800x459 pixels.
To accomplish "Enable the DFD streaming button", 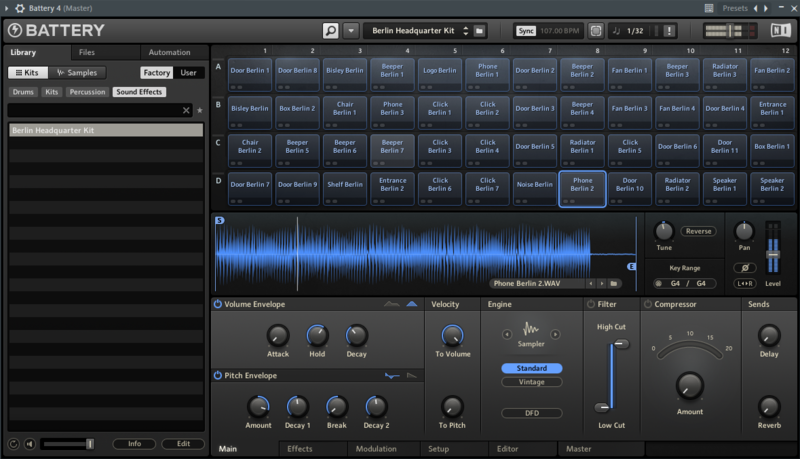I will pyautogui.click(x=532, y=413).
